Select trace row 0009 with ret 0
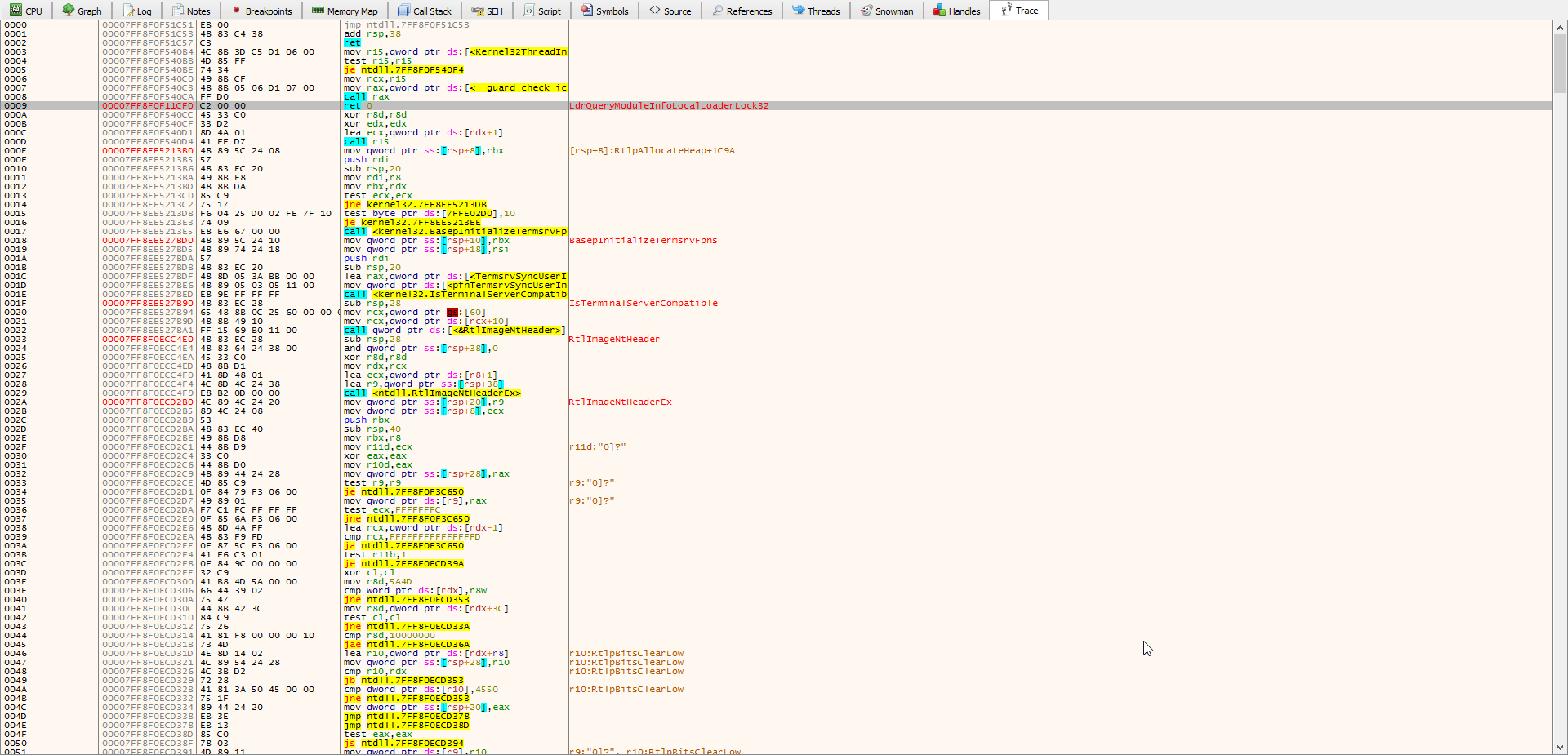 [776, 105]
